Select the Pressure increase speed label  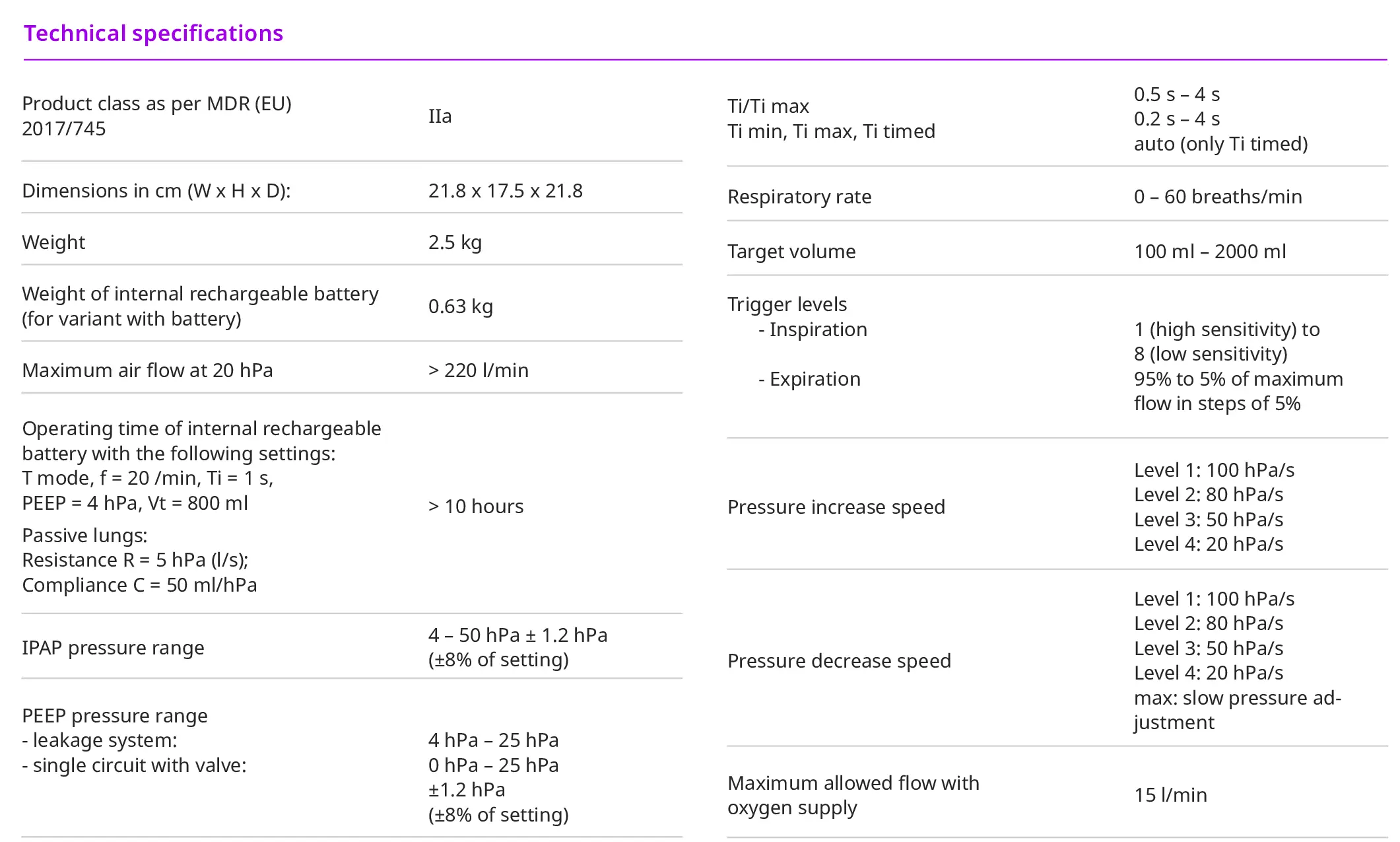click(x=836, y=507)
